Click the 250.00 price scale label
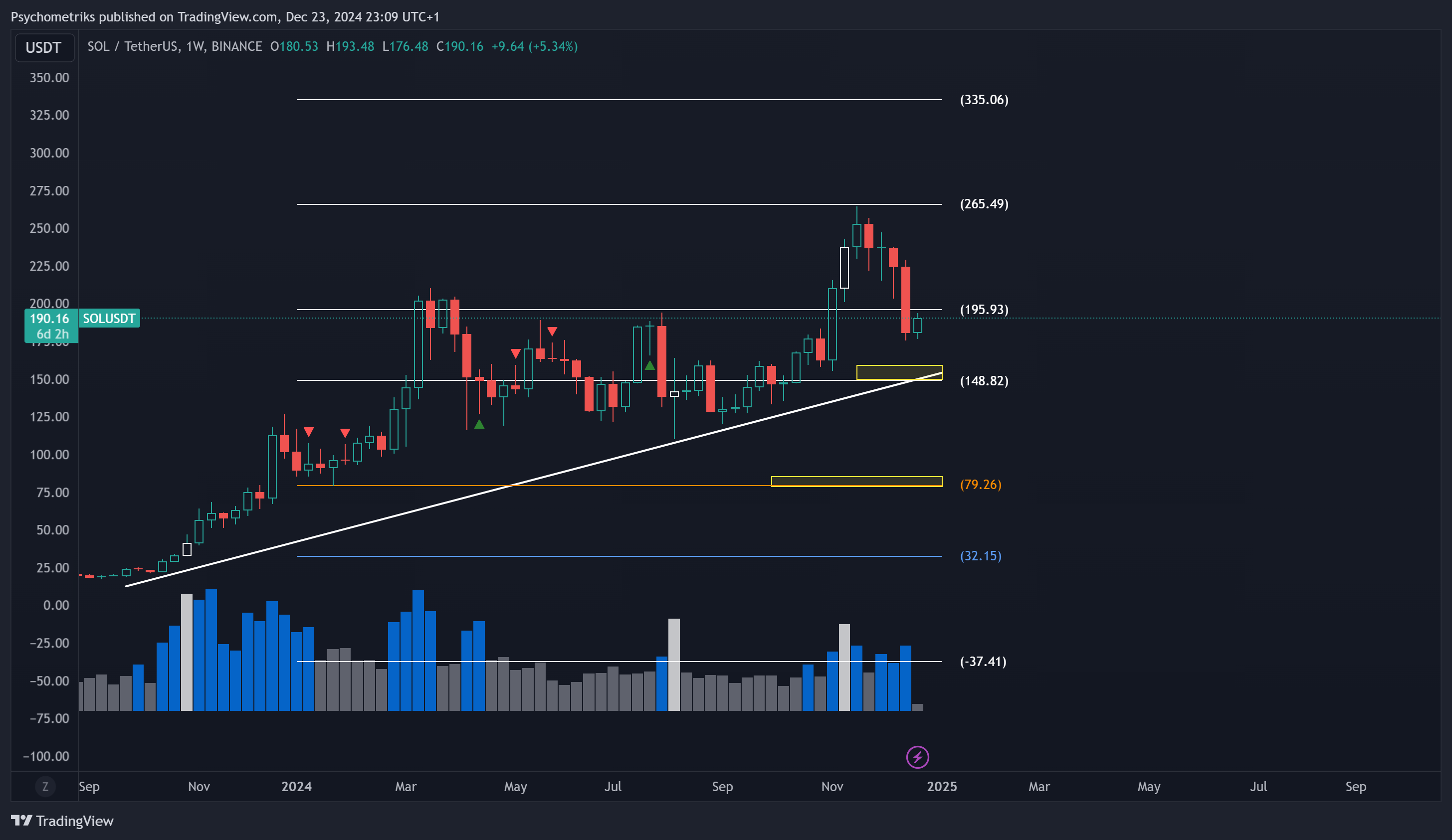Viewport: 1452px width, 840px height. [x=49, y=228]
